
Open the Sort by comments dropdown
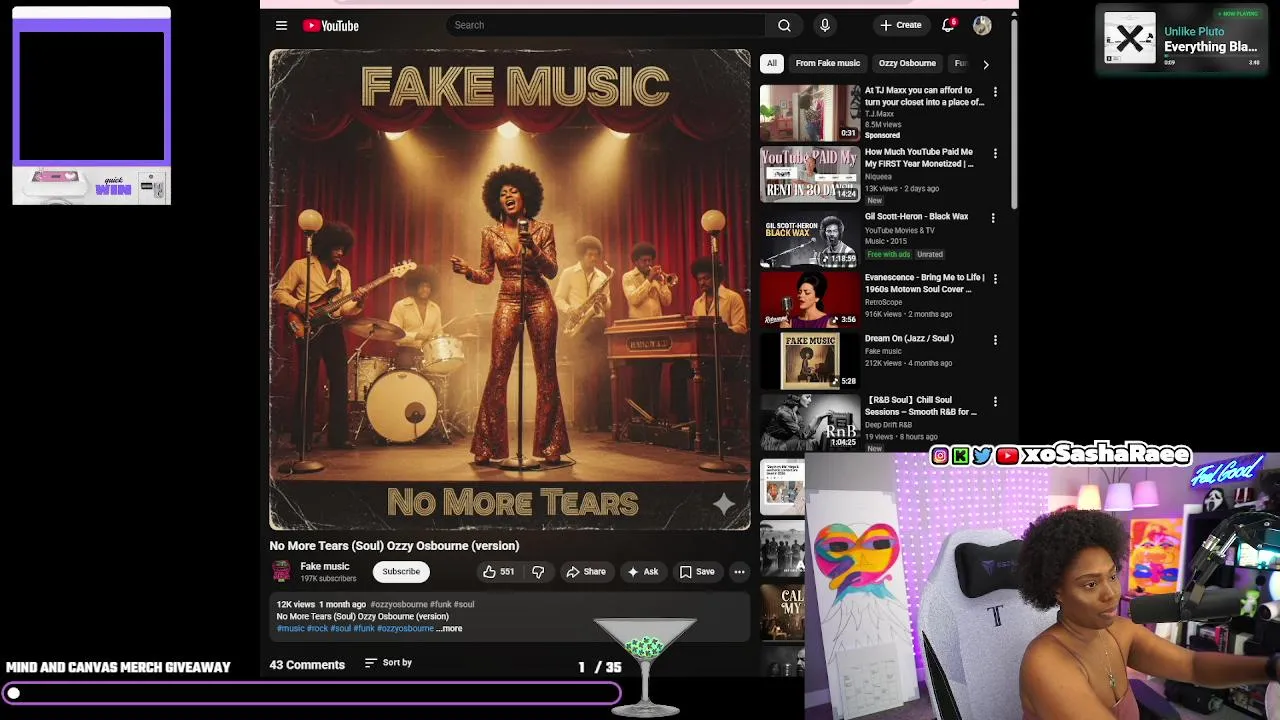[388, 663]
